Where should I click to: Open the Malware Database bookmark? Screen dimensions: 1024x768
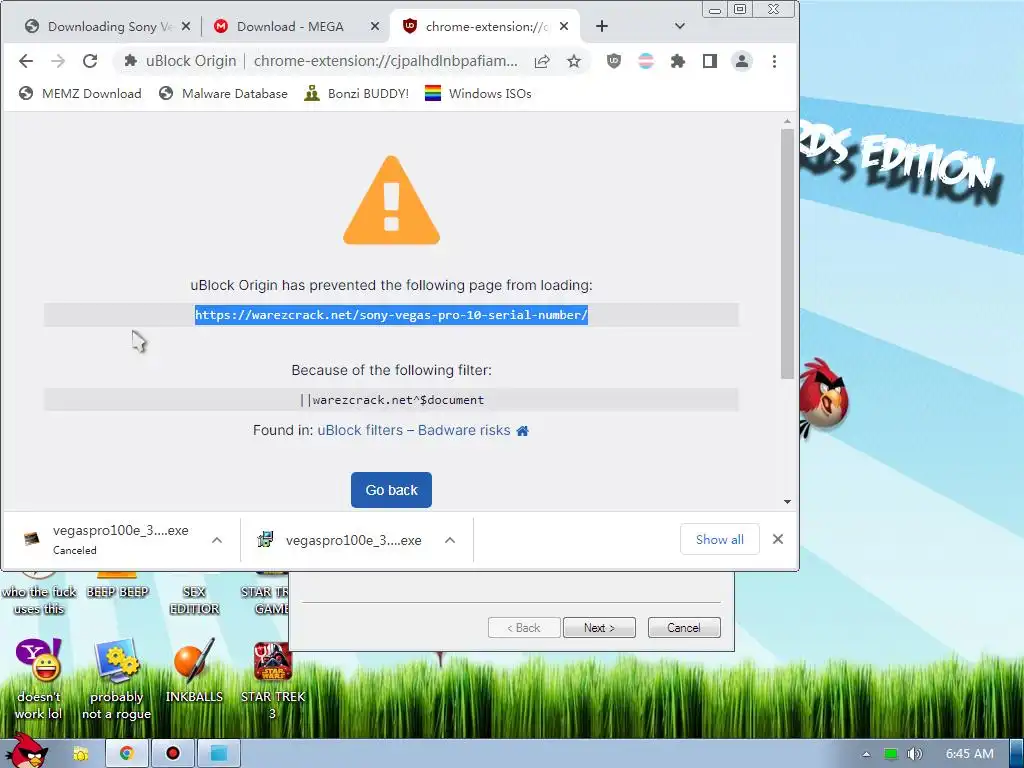[223, 93]
